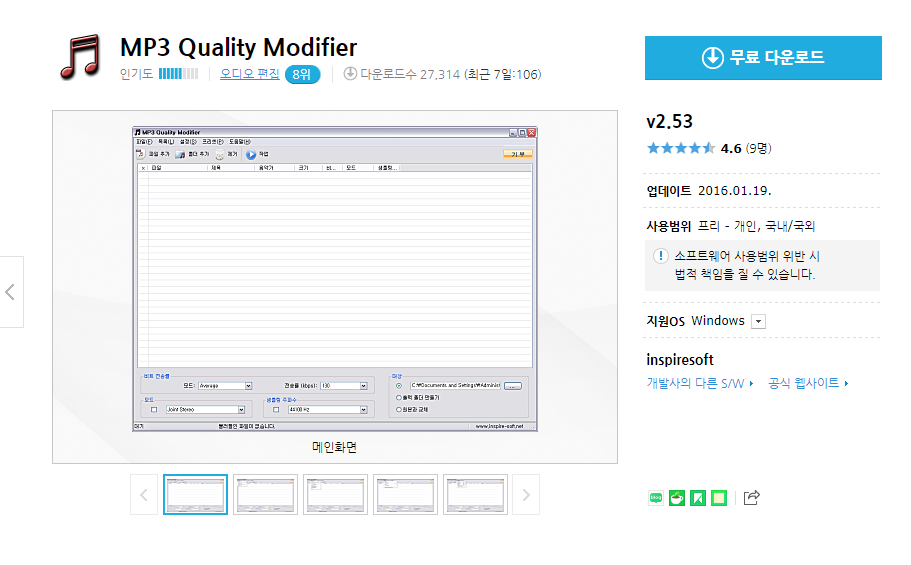The height and width of the screenshot is (565, 911).
Task: Click destination path field C:\Documents and Settings
Action: coord(455,385)
